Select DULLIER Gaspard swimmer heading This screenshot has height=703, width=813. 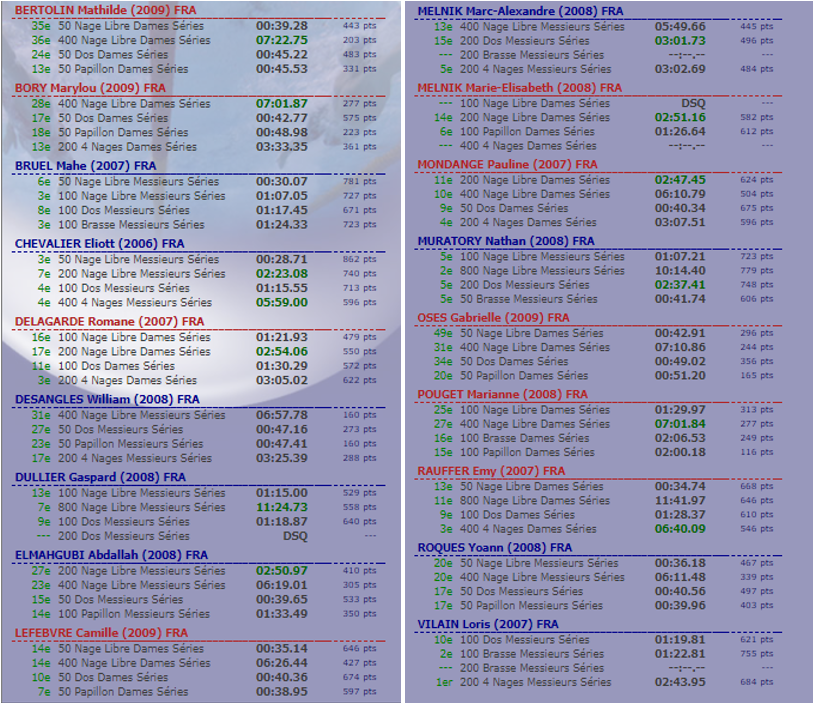pyautogui.click(x=101, y=477)
